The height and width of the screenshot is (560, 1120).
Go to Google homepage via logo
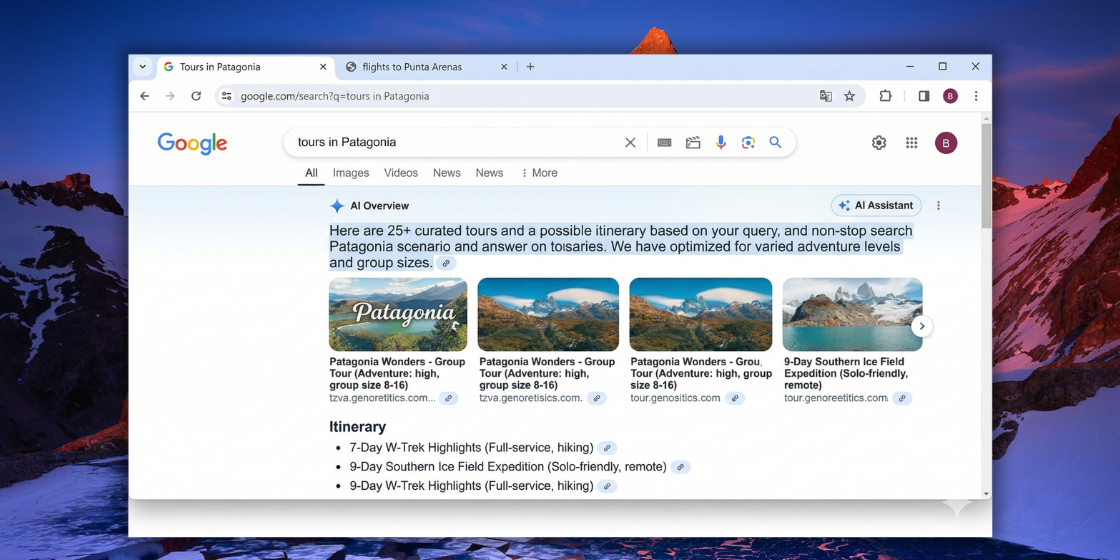192,143
